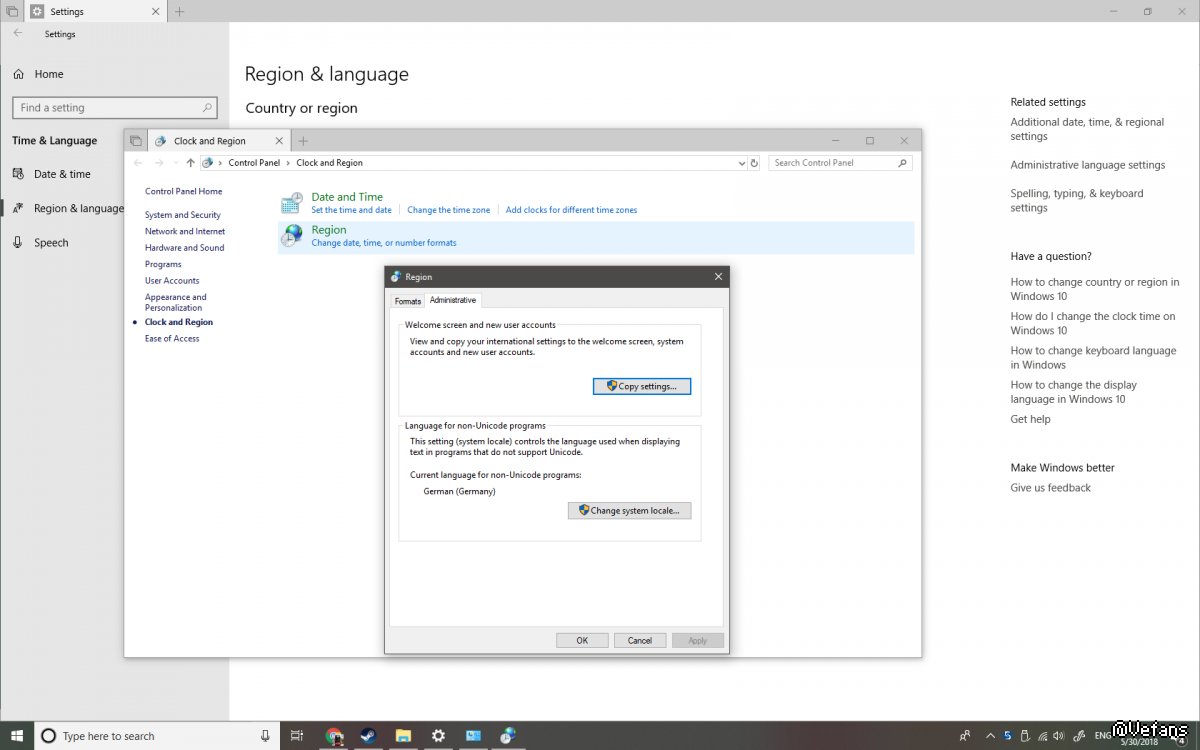Open the recent locations chevron dropdown

click(174, 163)
